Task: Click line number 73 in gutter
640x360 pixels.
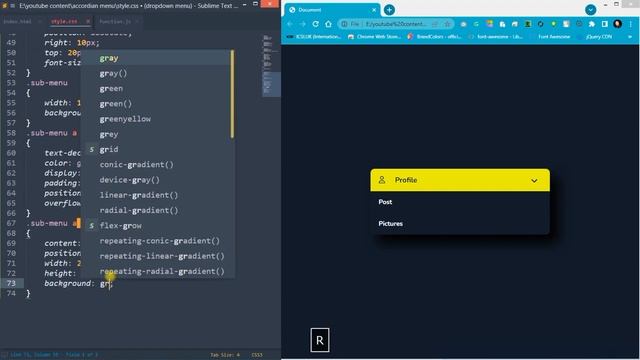Action: pyautogui.click(x=11, y=283)
